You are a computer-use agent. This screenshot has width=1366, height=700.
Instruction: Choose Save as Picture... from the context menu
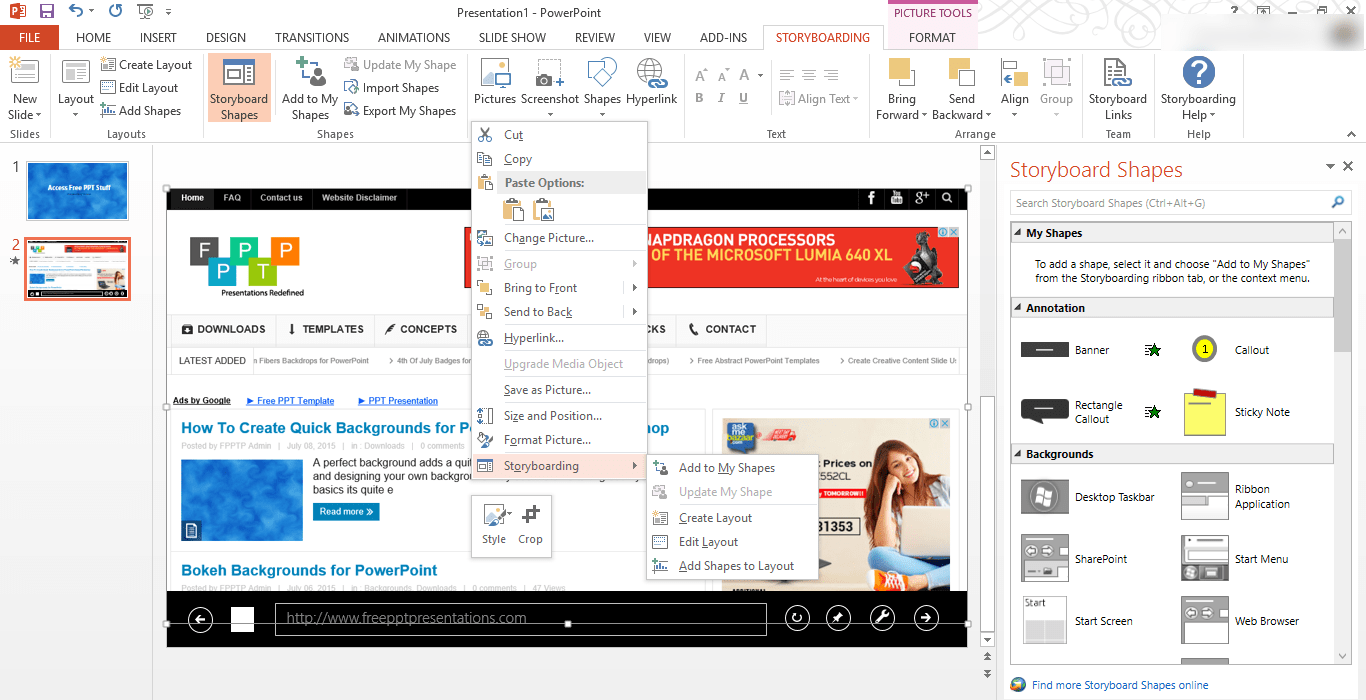(x=560, y=390)
